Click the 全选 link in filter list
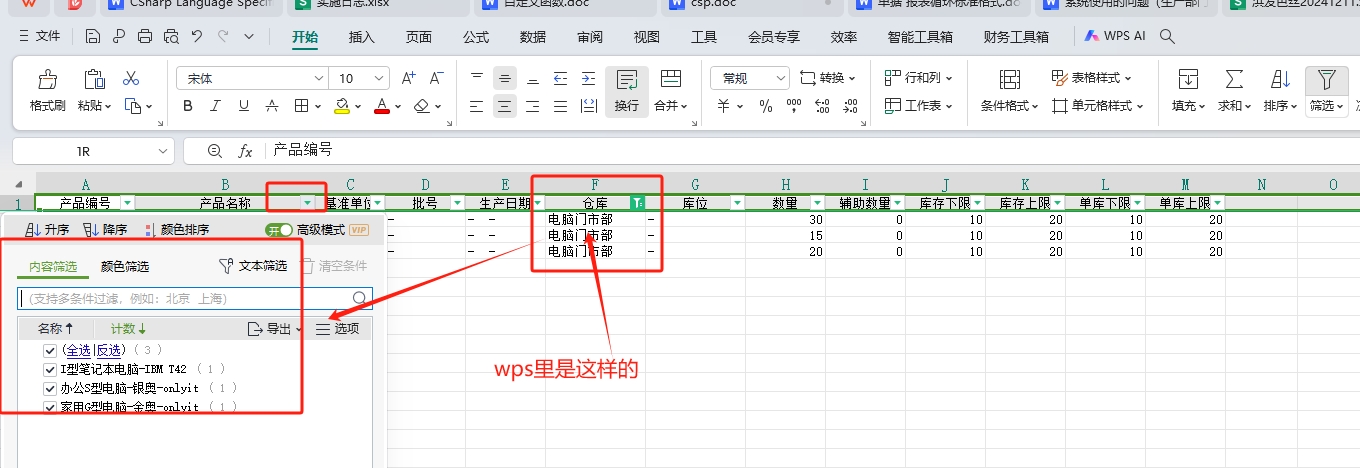The image size is (1360, 468). (x=76, y=351)
